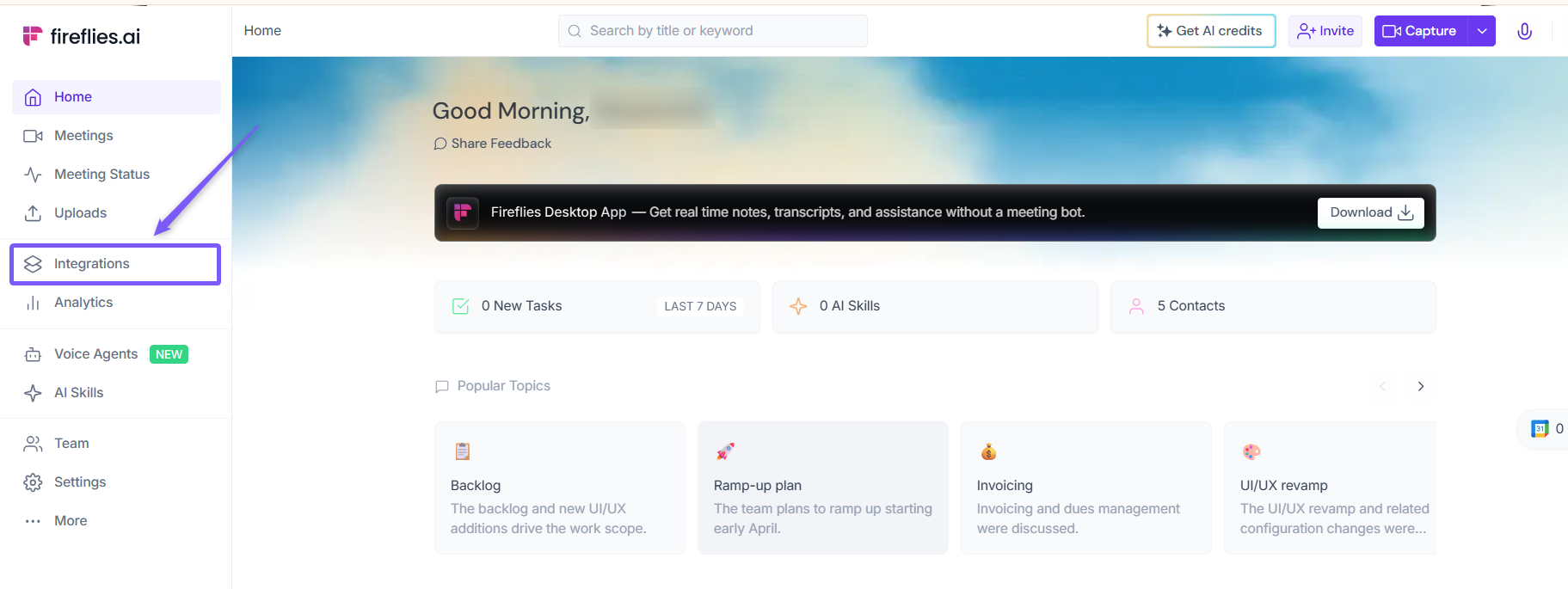Download the Fireflies Desktop App
Screen dimensions: 1568x589
point(1370,212)
